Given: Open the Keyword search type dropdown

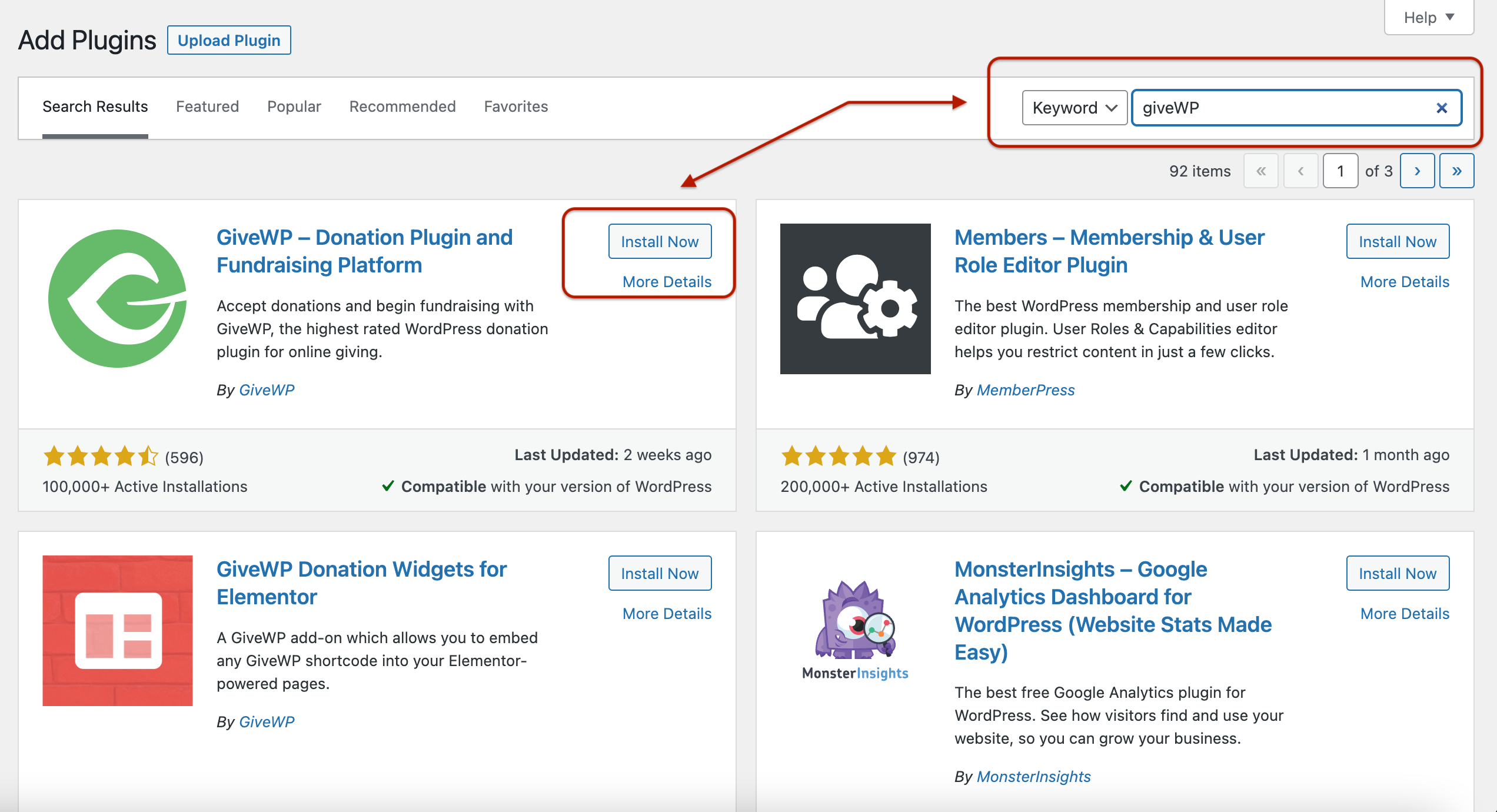Looking at the screenshot, I should [1074, 108].
